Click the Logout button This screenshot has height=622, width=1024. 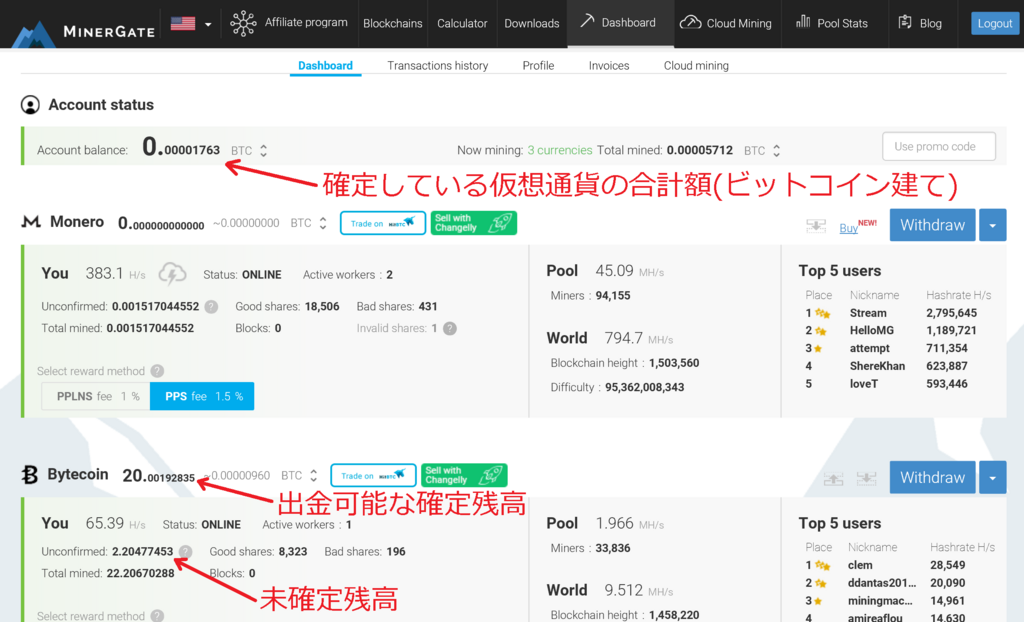pos(995,24)
